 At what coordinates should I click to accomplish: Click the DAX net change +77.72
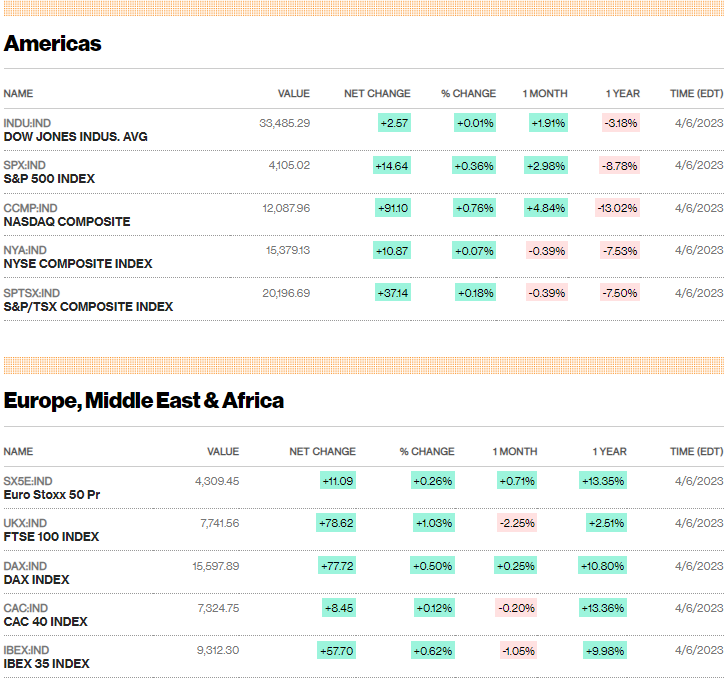pos(337,566)
